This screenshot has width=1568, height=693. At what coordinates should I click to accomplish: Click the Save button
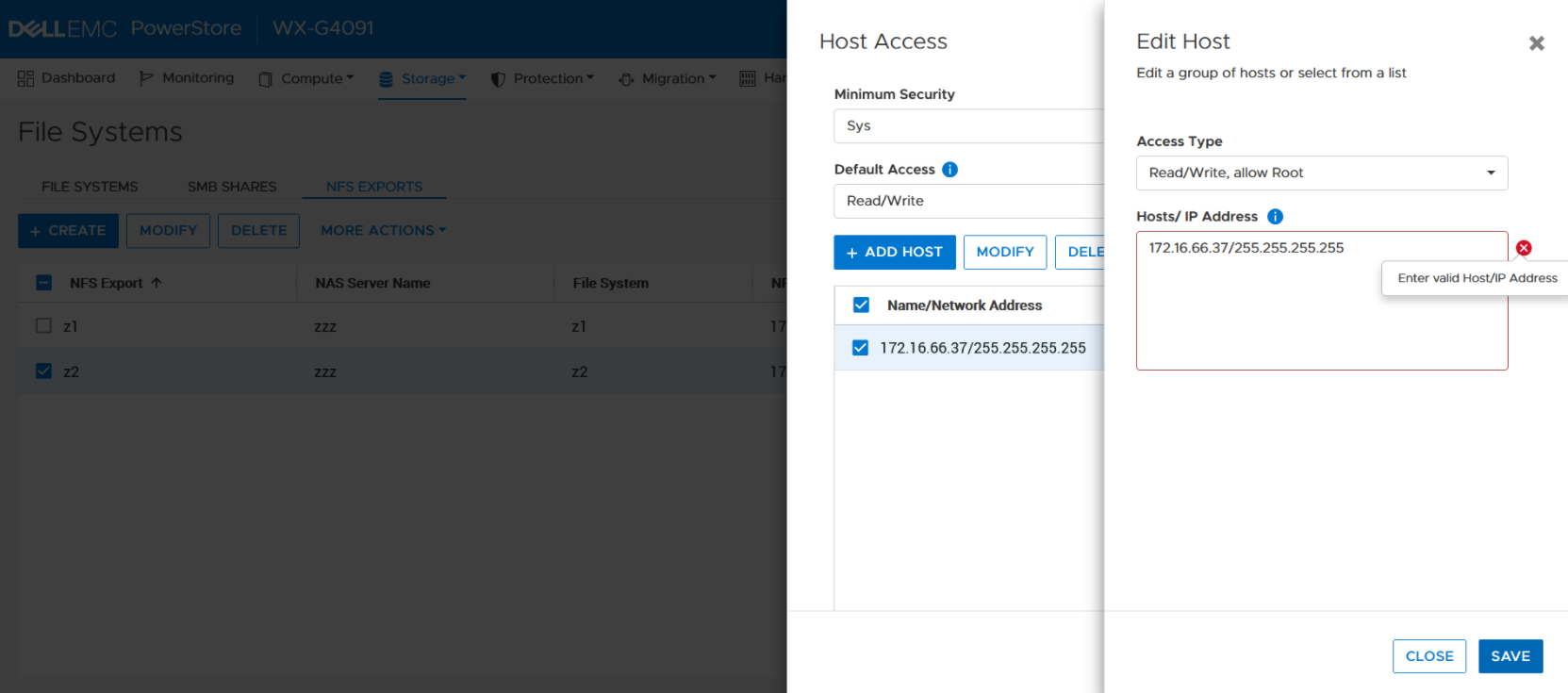[1510, 656]
